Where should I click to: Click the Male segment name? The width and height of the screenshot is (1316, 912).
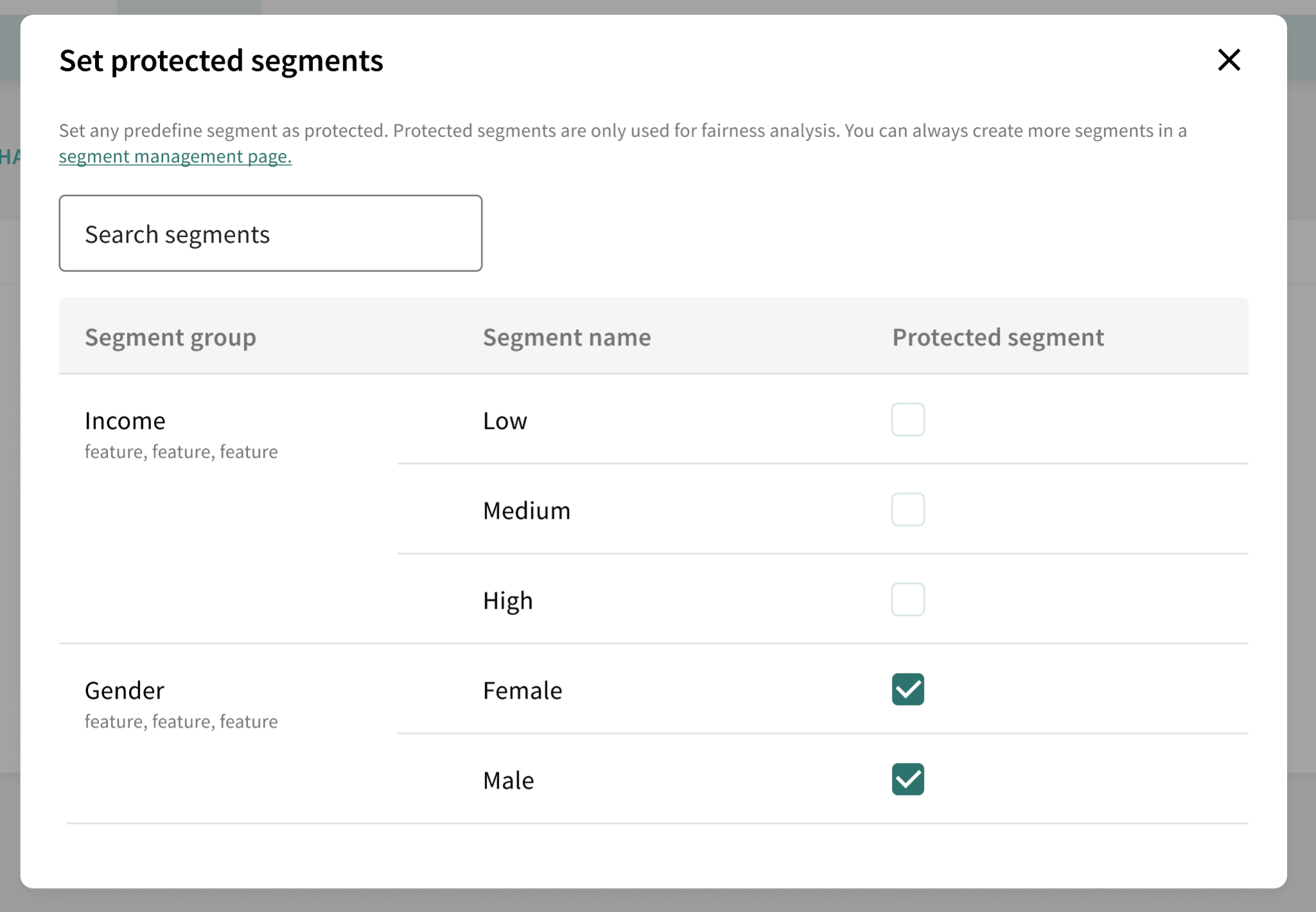coord(508,781)
